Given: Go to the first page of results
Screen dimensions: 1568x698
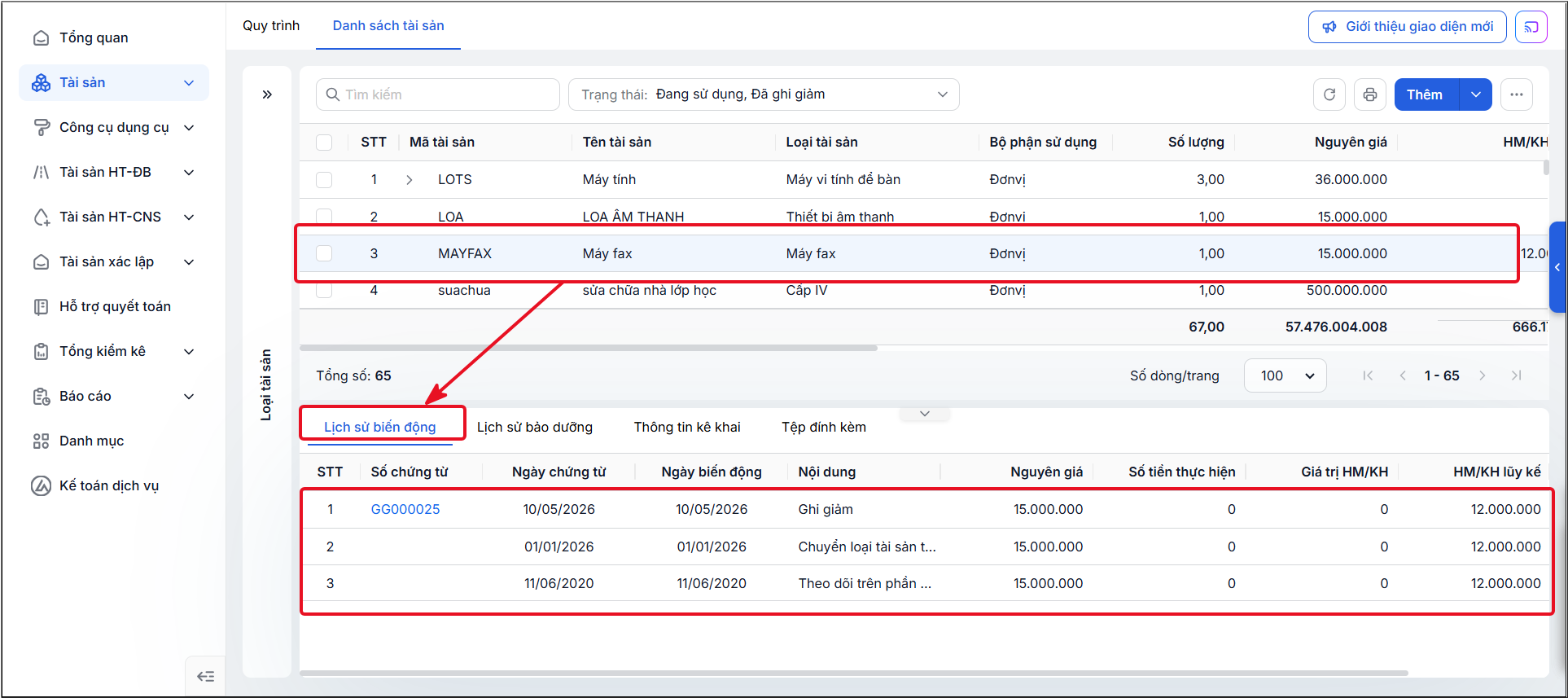Looking at the screenshot, I should point(1368,375).
